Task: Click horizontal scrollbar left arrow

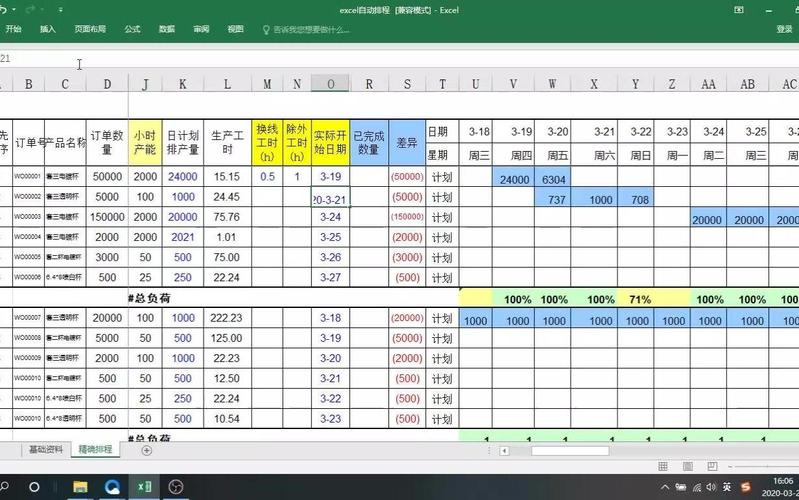Action: [x=504, y=451]
